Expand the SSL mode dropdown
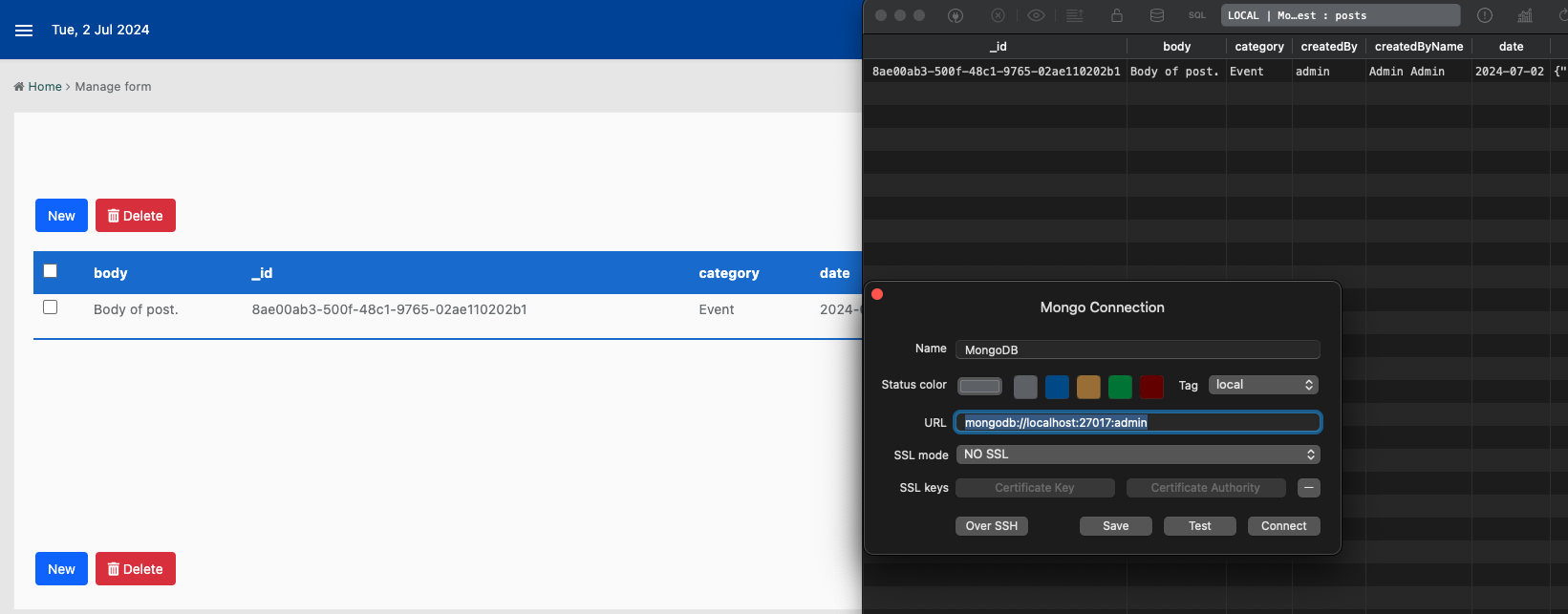 1138,455
